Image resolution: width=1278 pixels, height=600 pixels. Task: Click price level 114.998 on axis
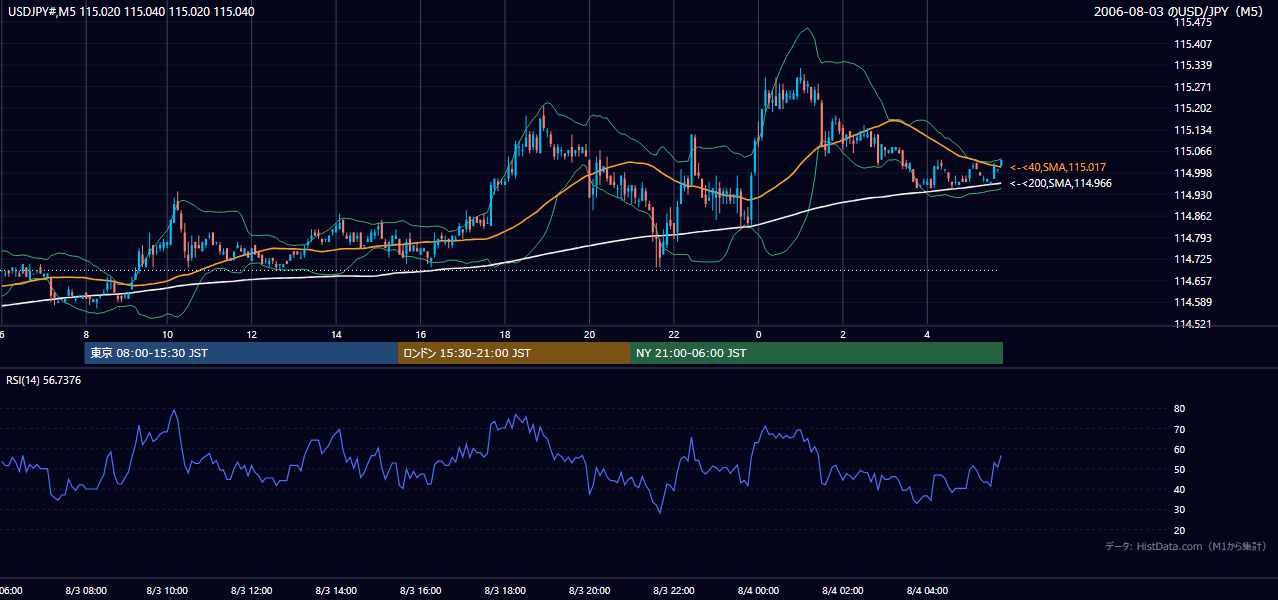pyautogui.click(x=1192, y=173)
